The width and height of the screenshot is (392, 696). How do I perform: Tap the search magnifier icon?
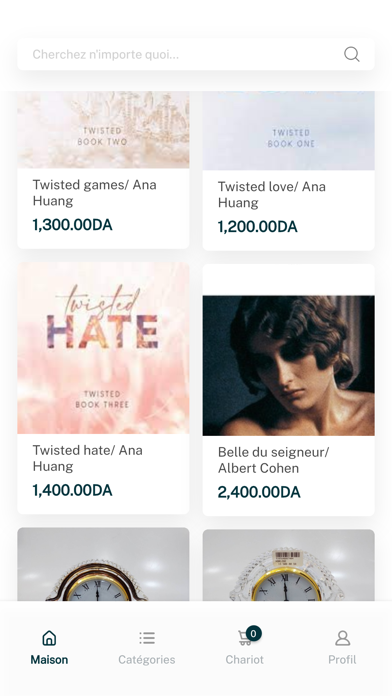(x=352, y=54)
